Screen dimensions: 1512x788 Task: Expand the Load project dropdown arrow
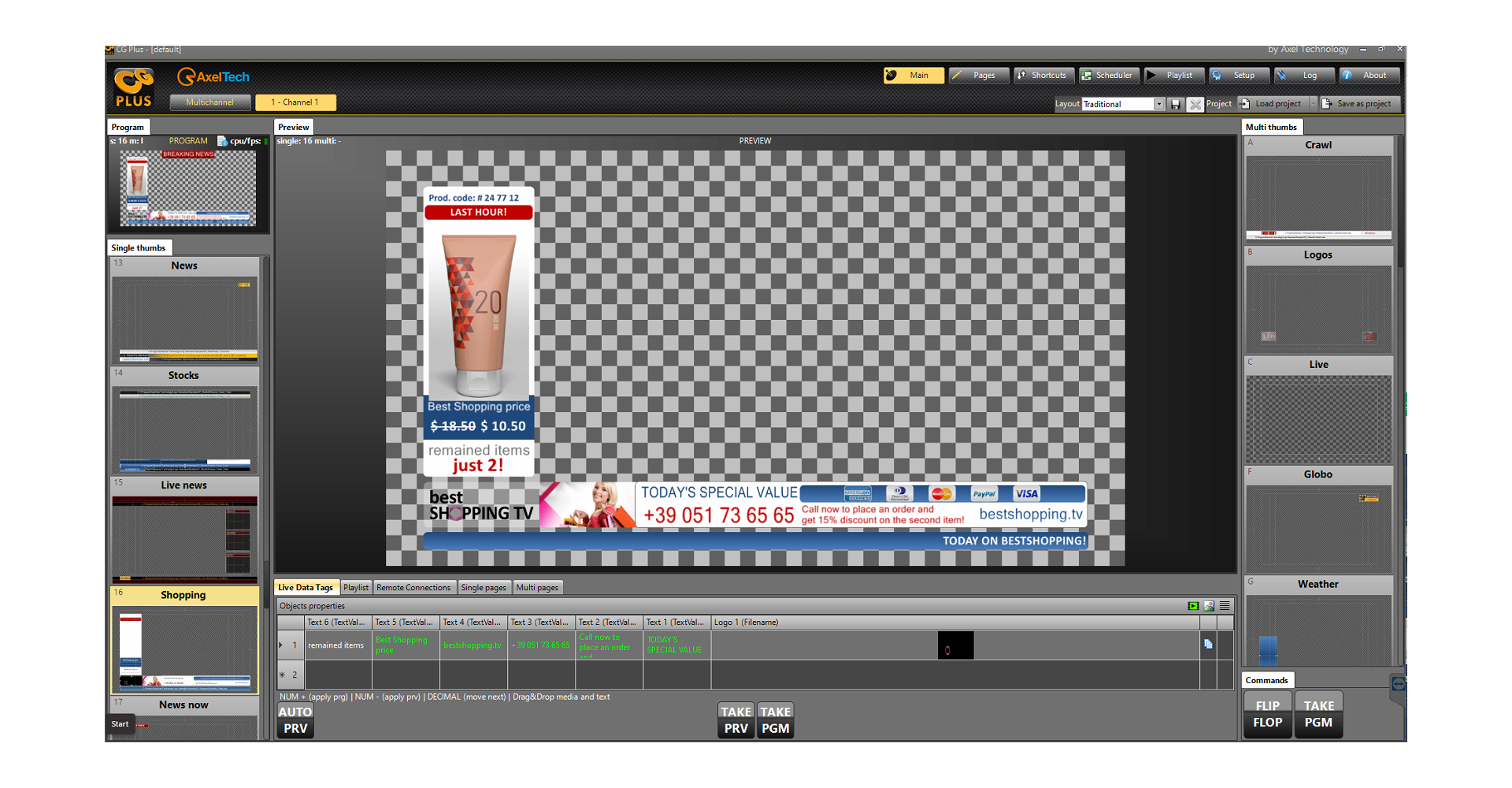(x=1313, y=104)
